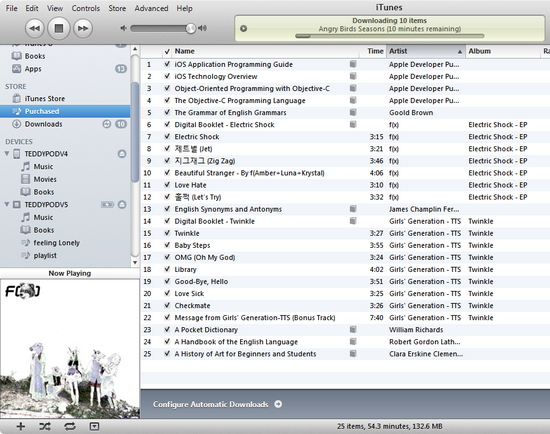Click the checkmark column header
Screen dimensions: 550x434
coord(167,52)
